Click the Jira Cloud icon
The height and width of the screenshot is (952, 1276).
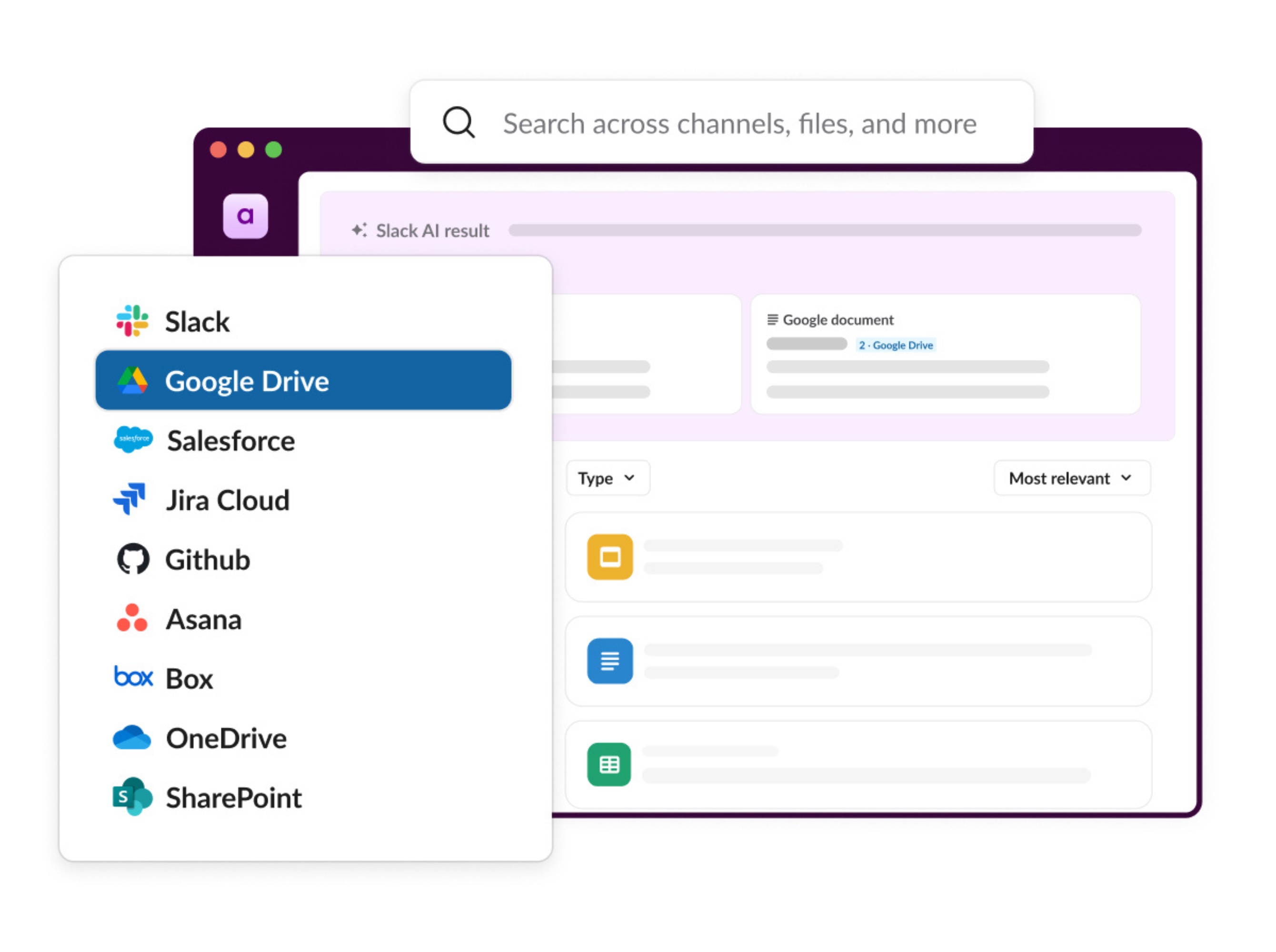click(130, 499)
